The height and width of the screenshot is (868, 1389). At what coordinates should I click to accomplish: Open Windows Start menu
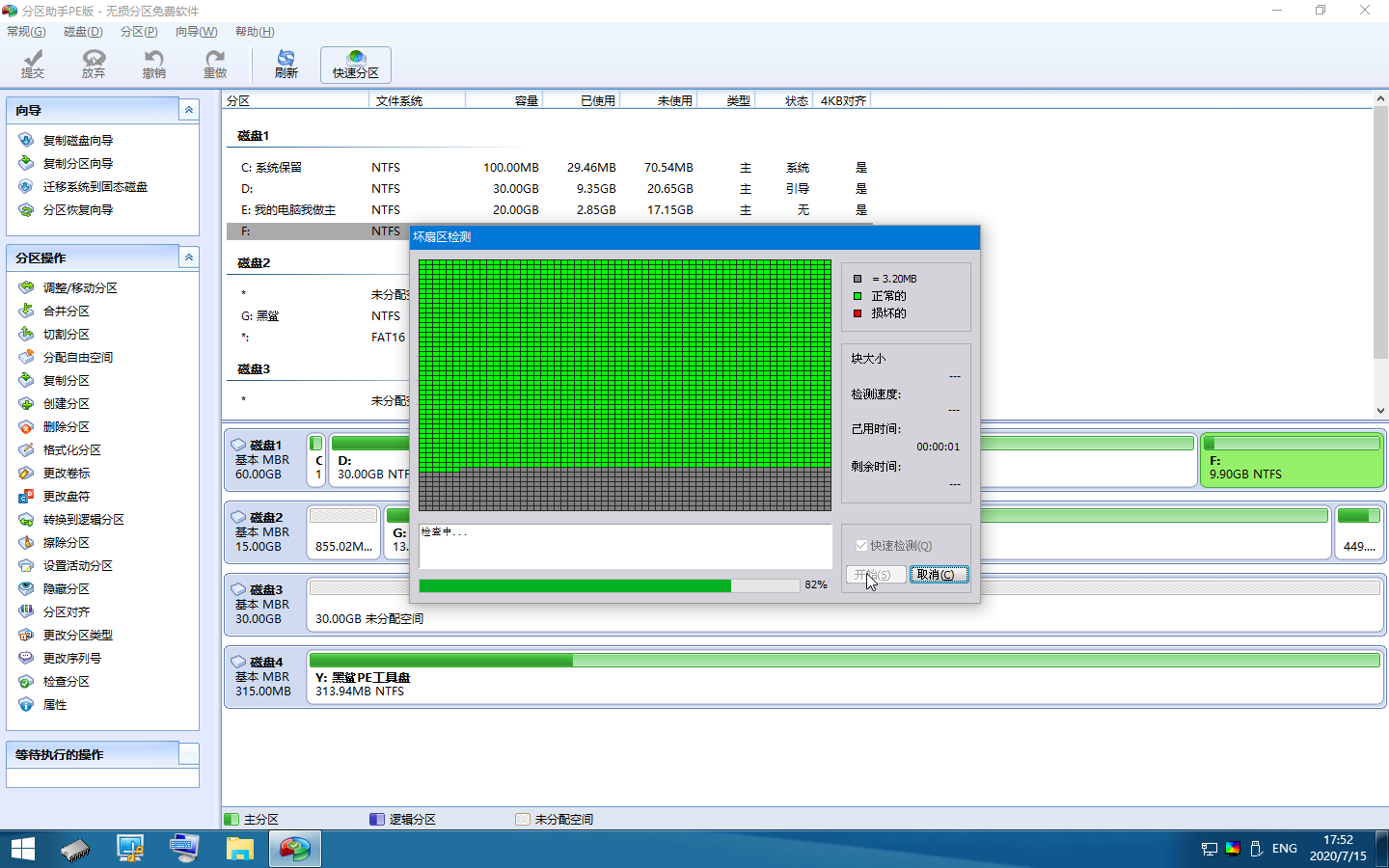(x=23, y=849)
